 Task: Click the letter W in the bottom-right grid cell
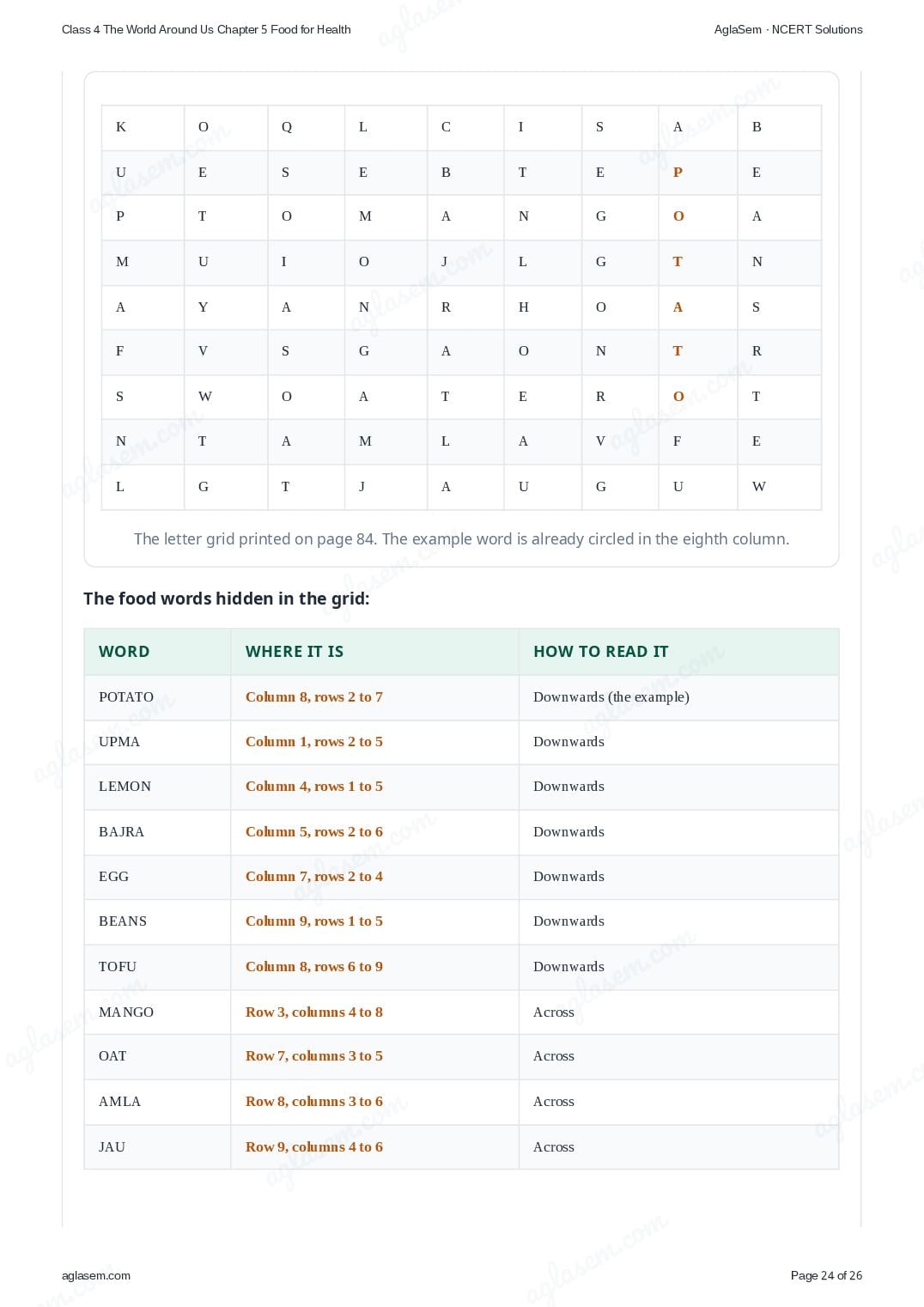point(758,487)
